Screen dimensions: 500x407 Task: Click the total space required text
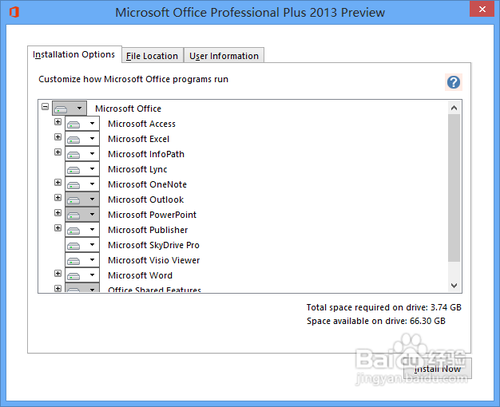click(x=384, y=307)
